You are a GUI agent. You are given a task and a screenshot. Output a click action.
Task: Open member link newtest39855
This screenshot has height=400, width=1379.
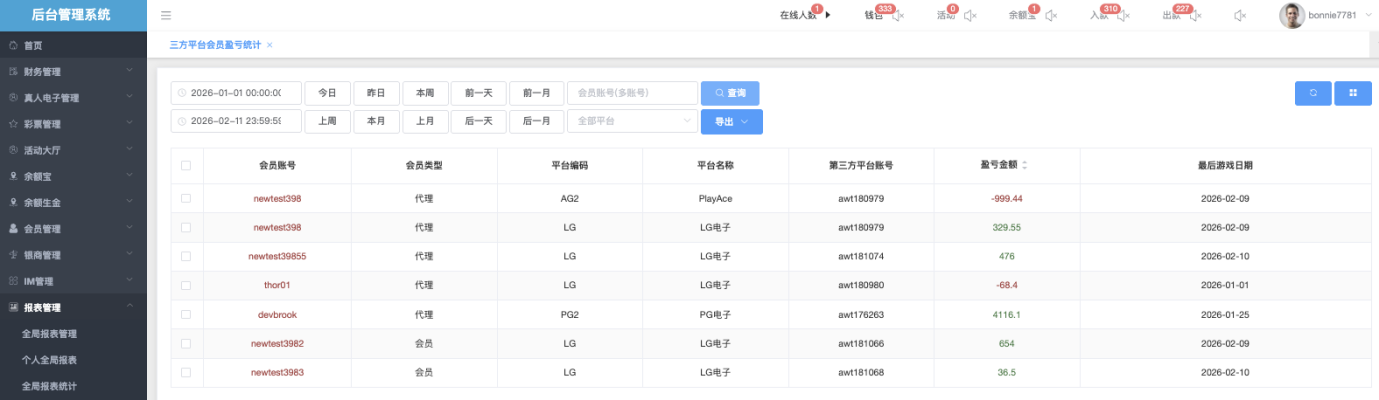[x=277, y=256]
